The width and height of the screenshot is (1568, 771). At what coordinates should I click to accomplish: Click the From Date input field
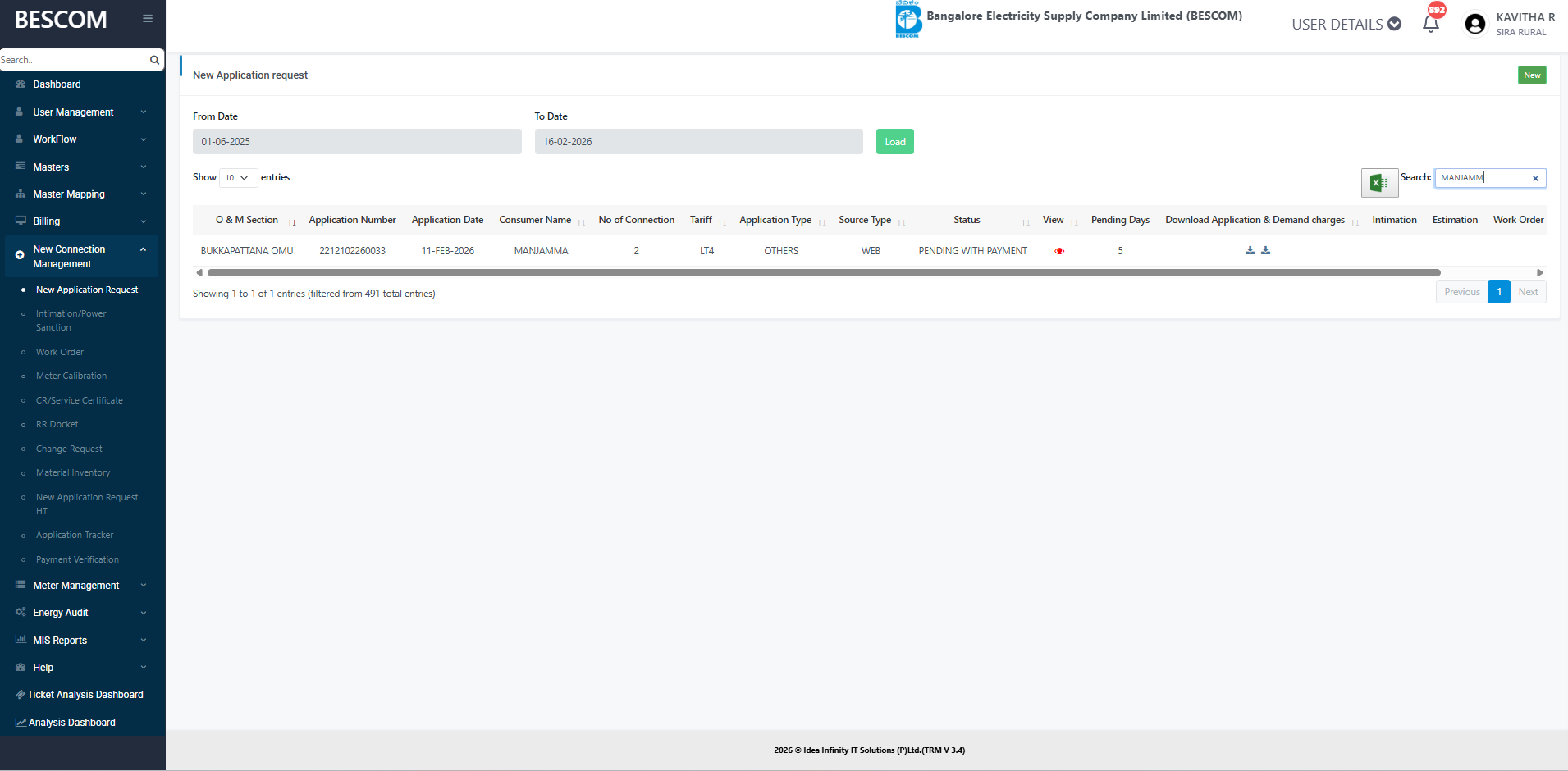[x=357, y=142]
